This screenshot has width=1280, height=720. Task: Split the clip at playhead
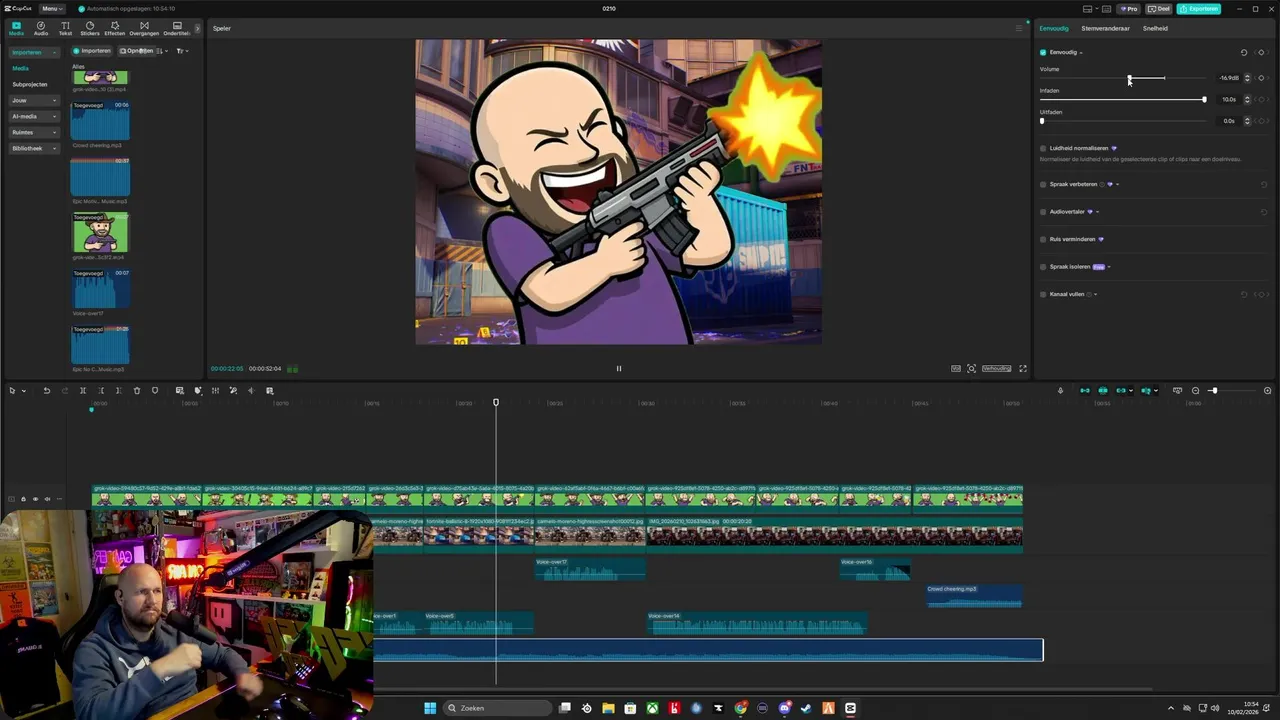(x=83, y=390)
